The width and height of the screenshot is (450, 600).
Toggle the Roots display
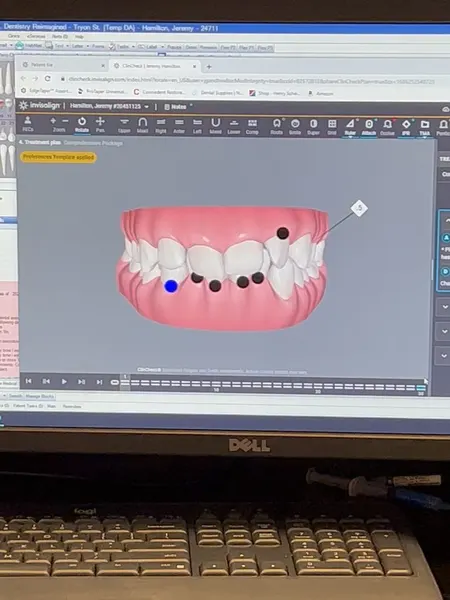pos(277,127)
